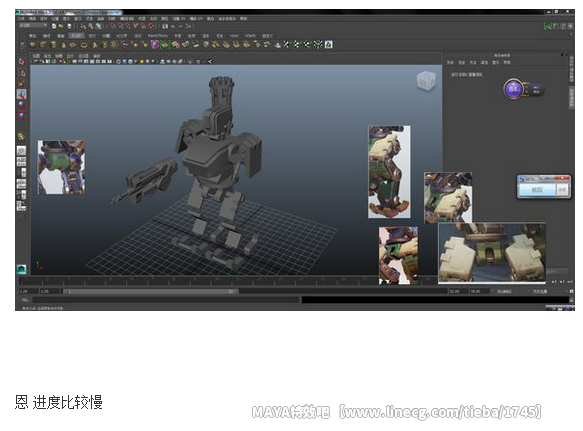Create a polygon cone from the shelf
Image resolution: width=583 pixels, height=431 pixels.
tap(64, 45)
